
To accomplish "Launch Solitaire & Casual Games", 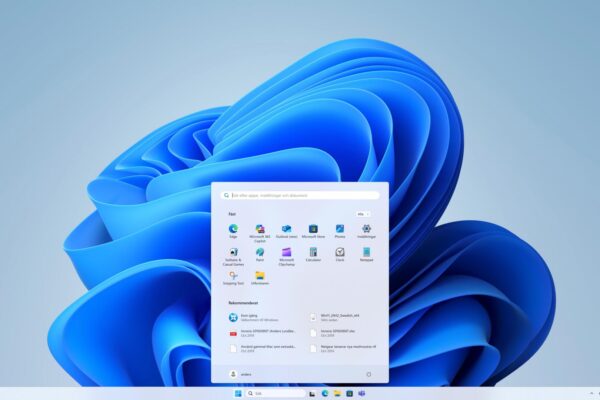I will 233,256.
